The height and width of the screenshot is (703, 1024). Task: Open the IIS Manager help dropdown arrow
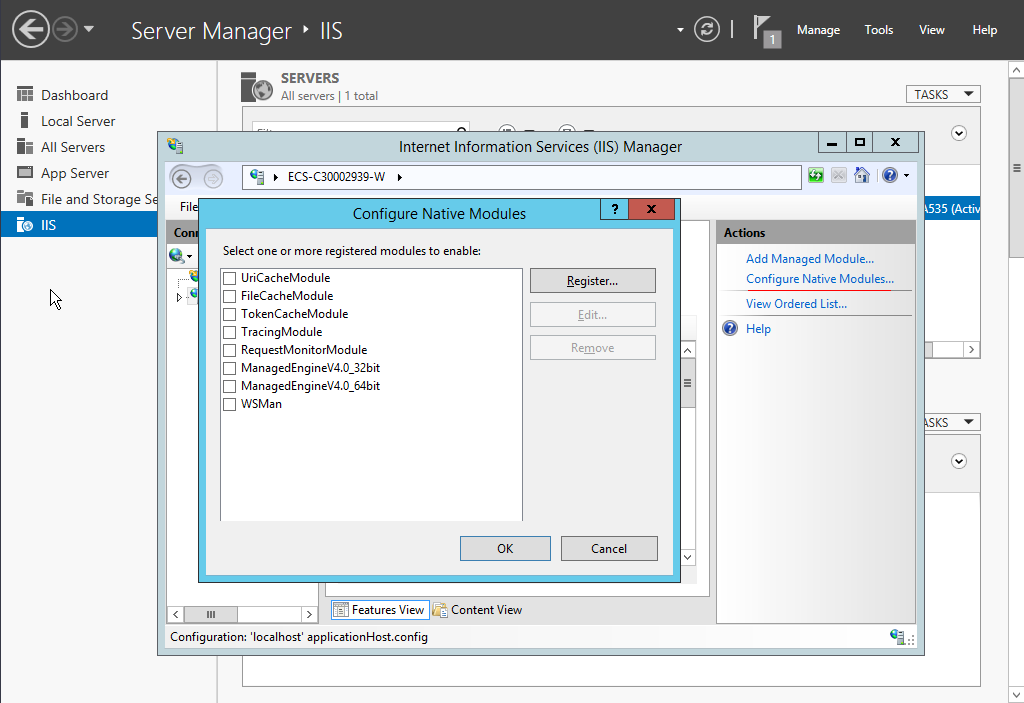906,175
